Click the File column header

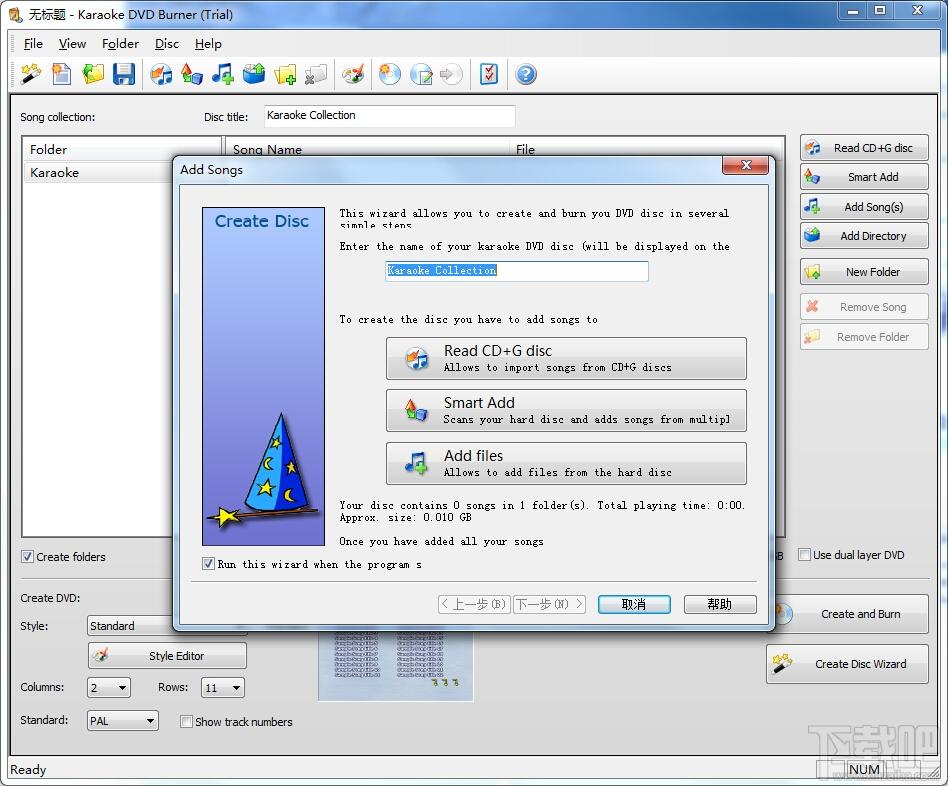[646, 149]
